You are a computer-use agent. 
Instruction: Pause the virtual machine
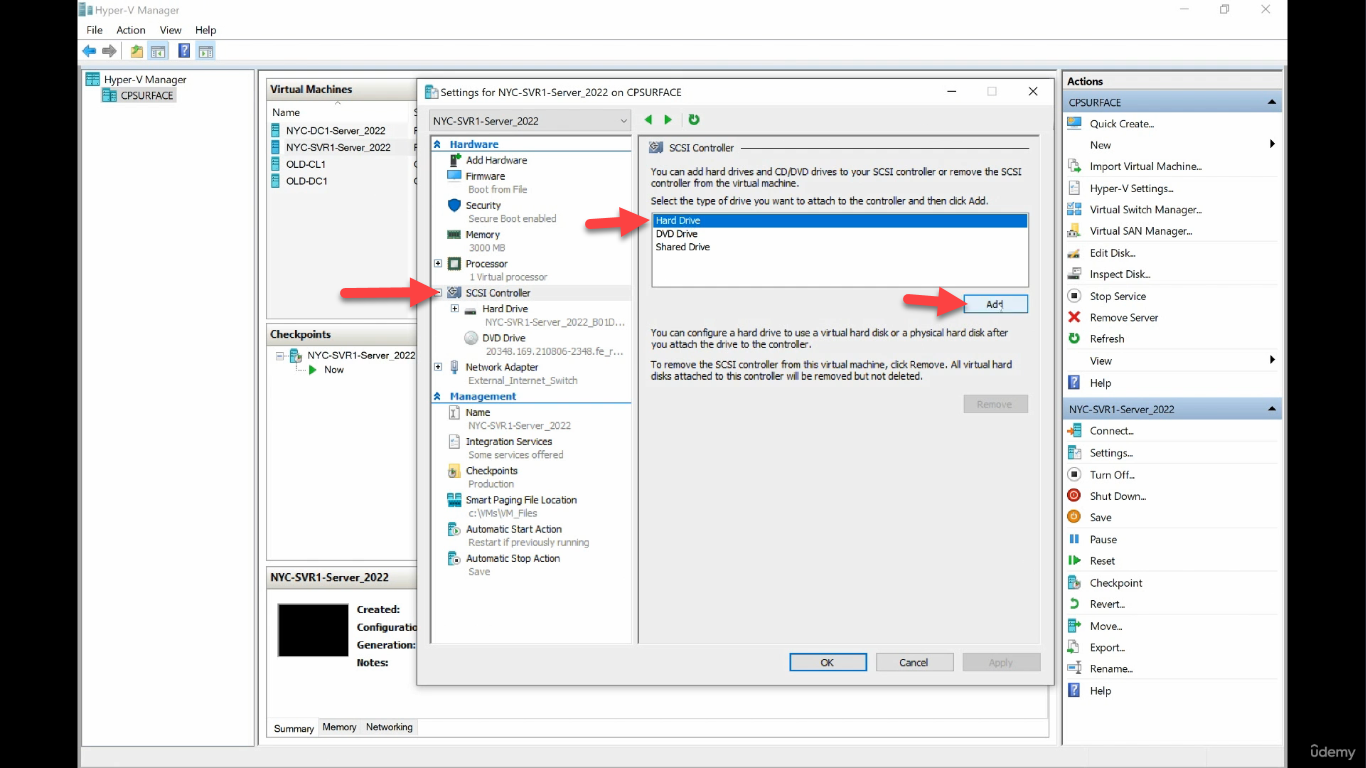1103,540
